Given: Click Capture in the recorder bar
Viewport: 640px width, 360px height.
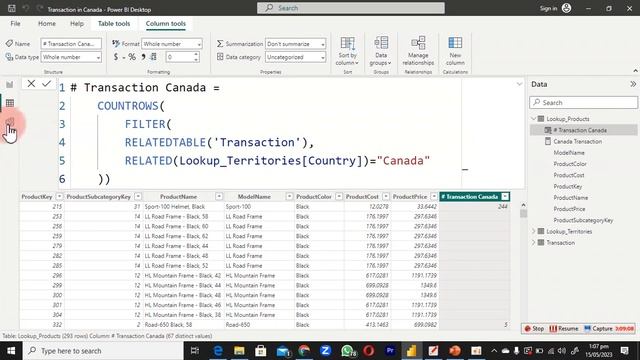Looking at the screenshot, I should (x=598, y=329).
